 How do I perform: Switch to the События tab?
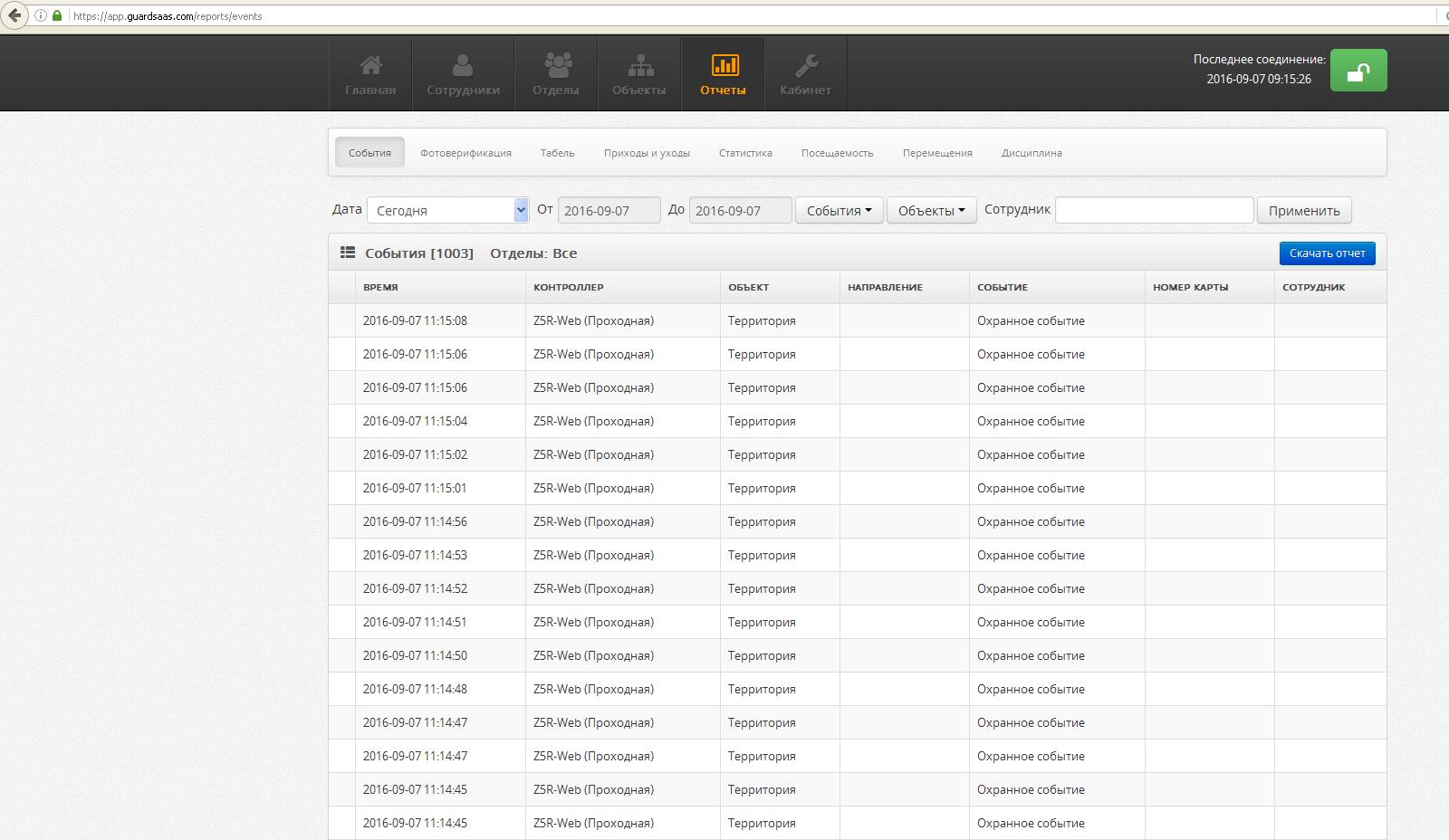click(x=369, y=153)
